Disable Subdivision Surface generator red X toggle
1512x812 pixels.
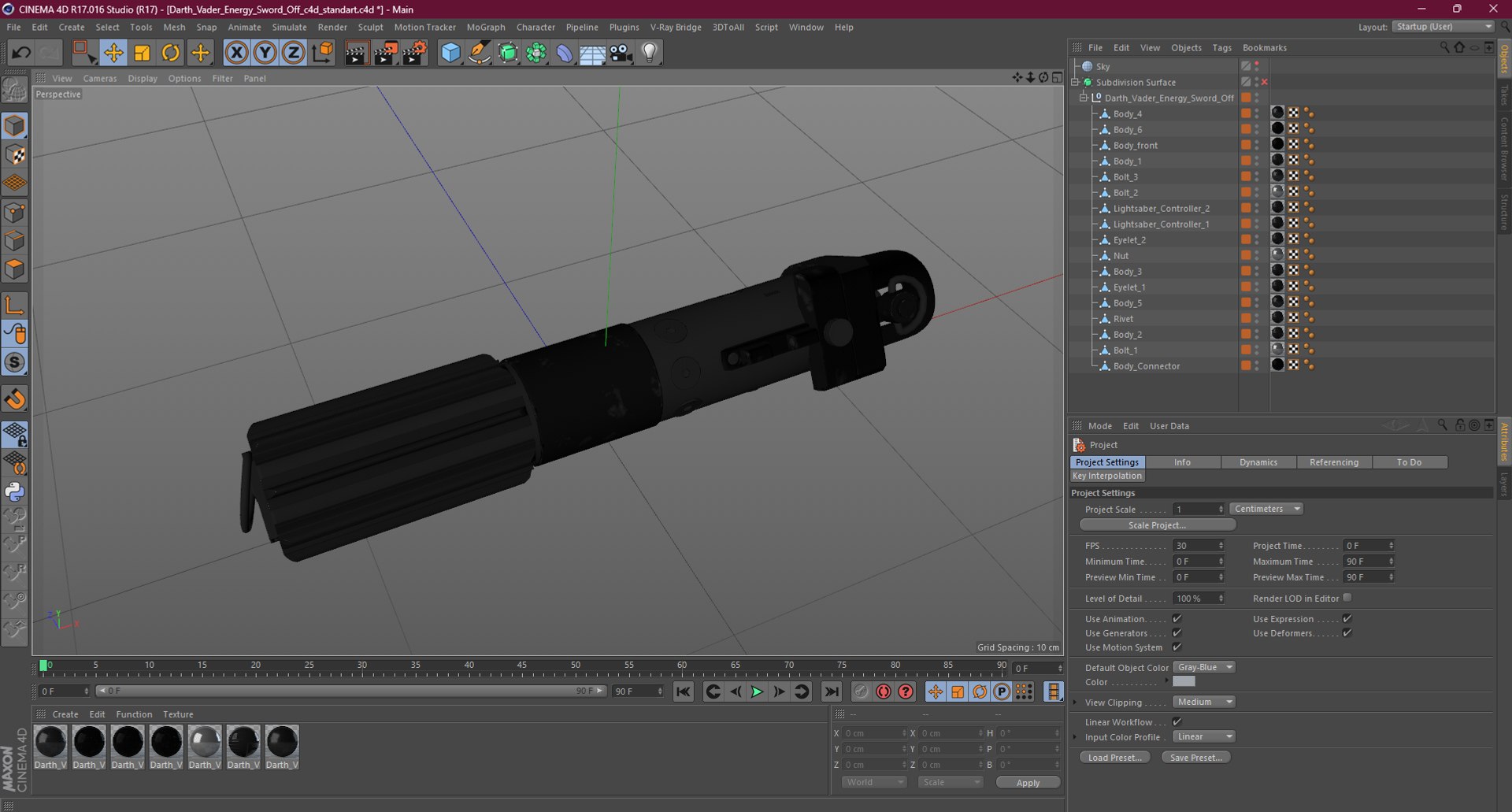[1265, 82]
